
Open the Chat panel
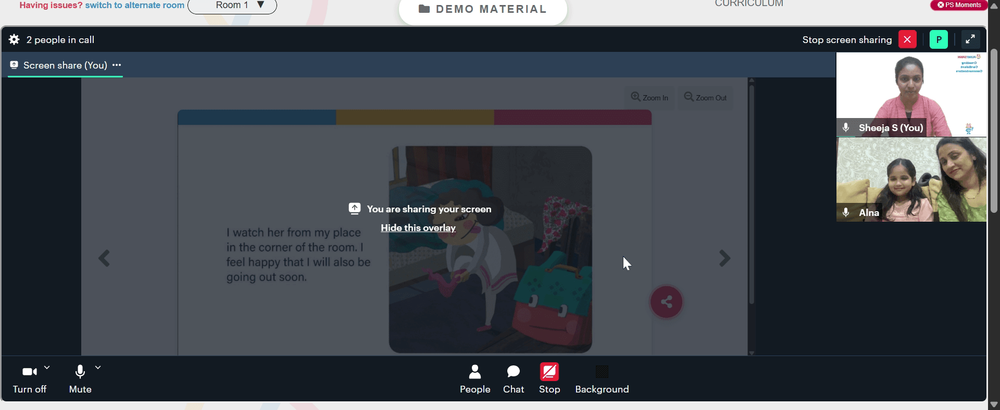[513, 379]
